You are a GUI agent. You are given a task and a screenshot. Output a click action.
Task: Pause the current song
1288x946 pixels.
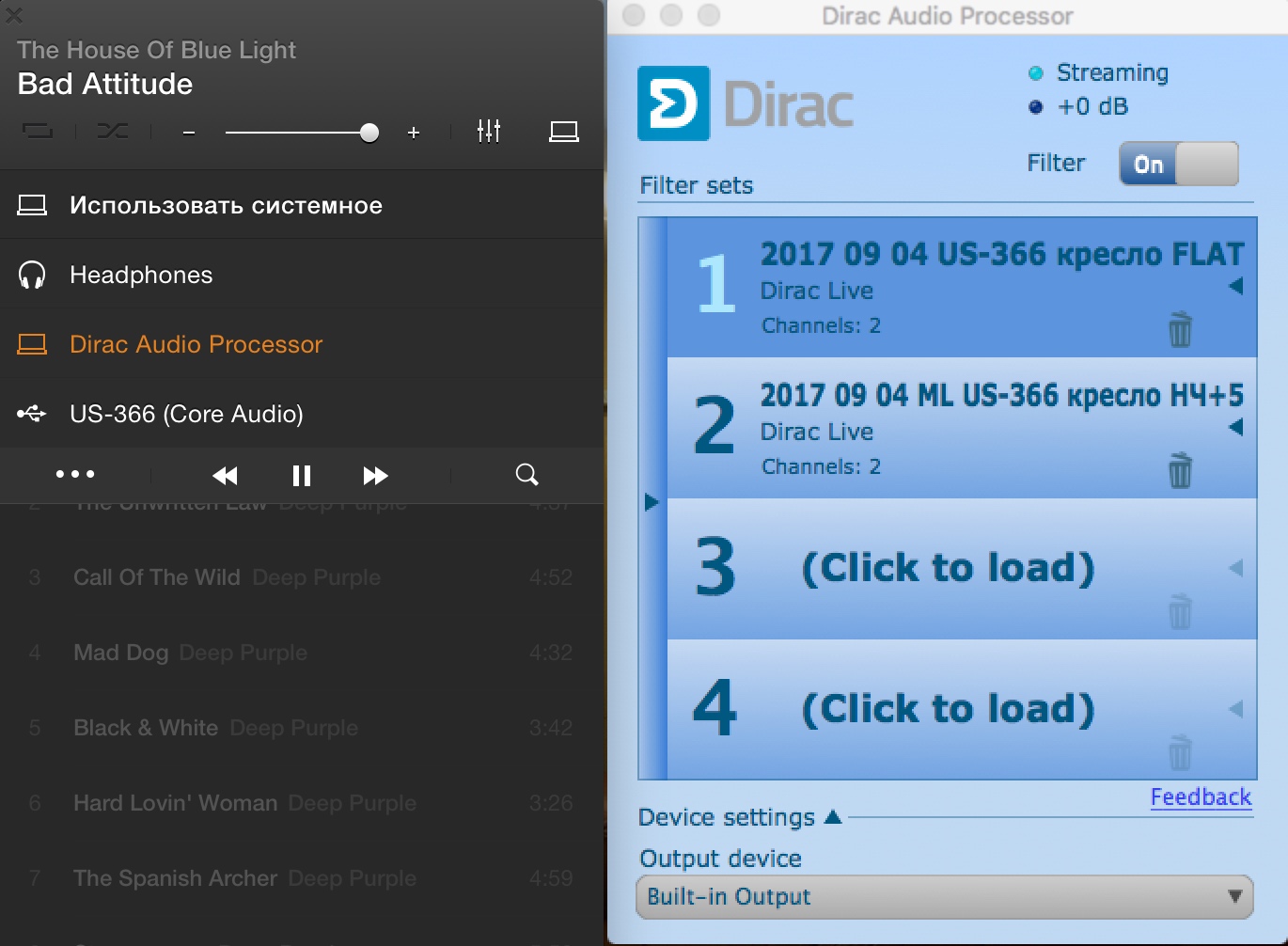pos(301,476)
